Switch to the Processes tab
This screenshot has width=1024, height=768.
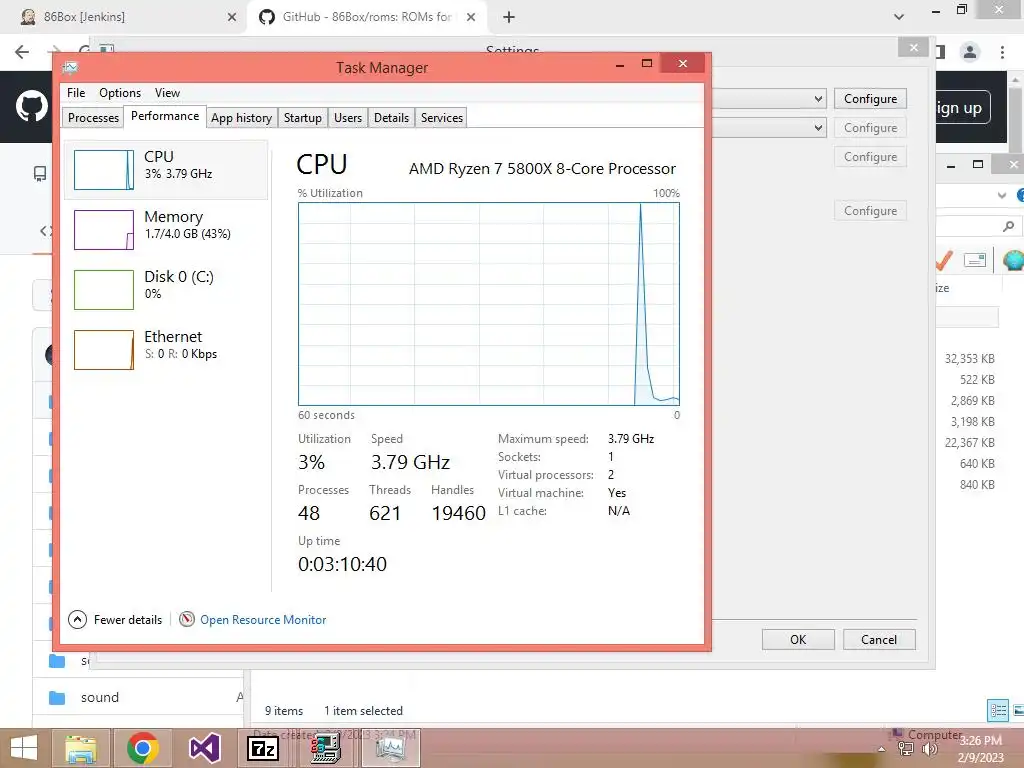pos(93,118)
